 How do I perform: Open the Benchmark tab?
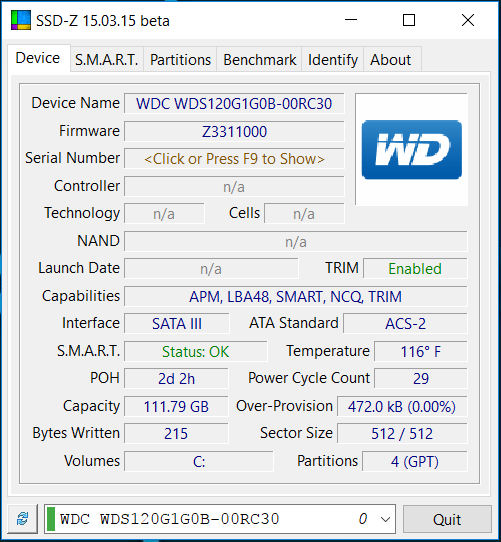[260, 60]
